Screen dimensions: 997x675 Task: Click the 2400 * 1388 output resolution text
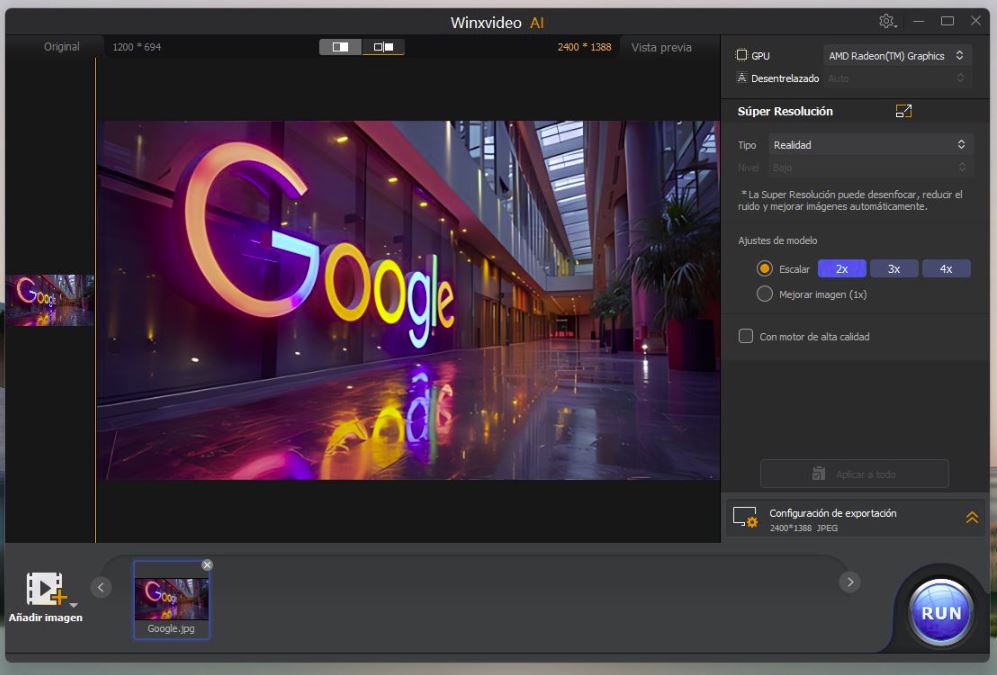pyautogui.click(x=584, y=47)
